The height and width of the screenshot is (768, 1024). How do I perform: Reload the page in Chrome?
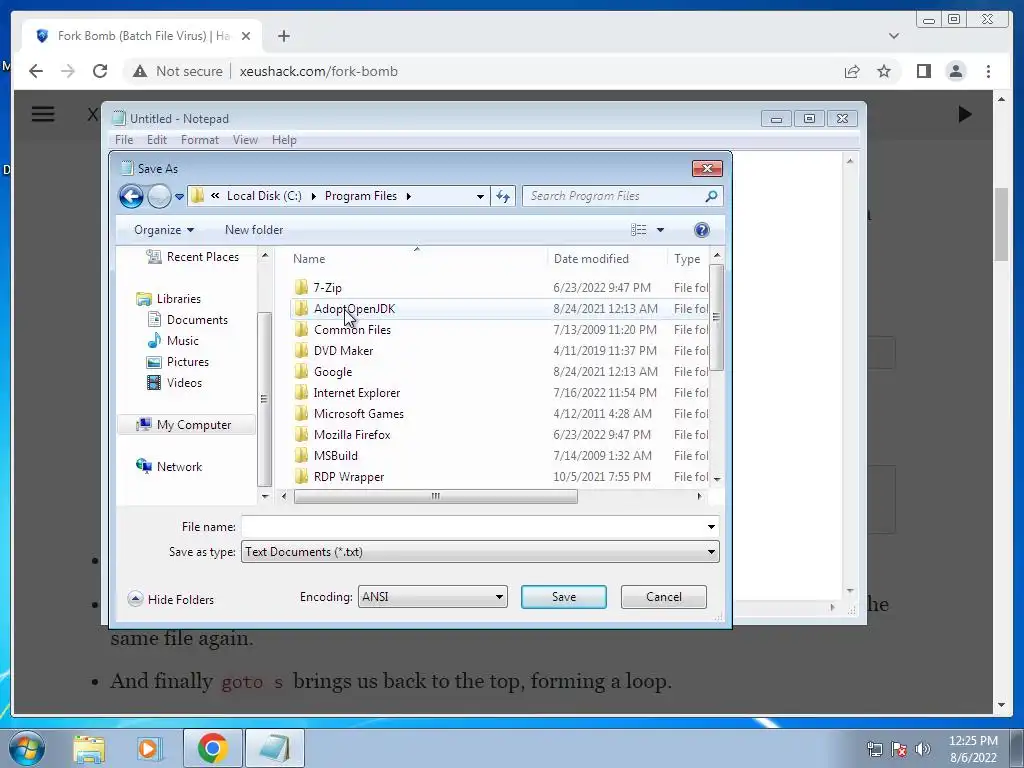pos(100,71)
